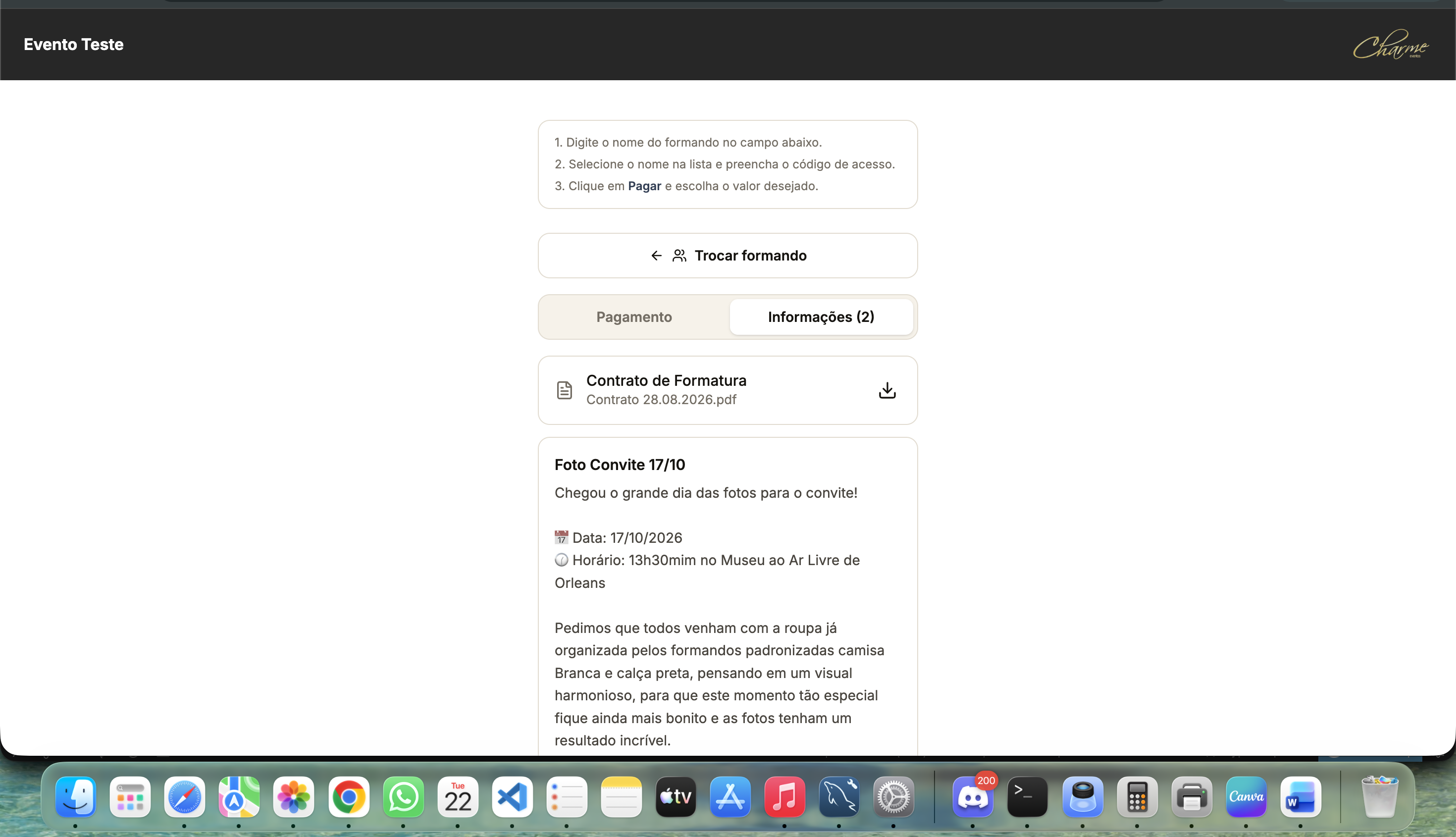This screenshot has width=1456, height=837.
Task: Open Canva from the dock
Action: (1246, 797)
